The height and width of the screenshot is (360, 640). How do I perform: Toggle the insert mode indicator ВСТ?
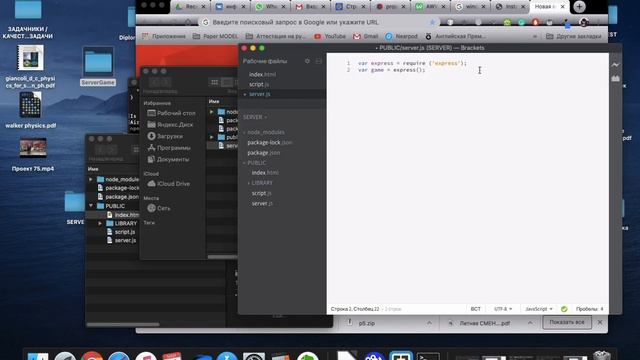pos(476,309)
